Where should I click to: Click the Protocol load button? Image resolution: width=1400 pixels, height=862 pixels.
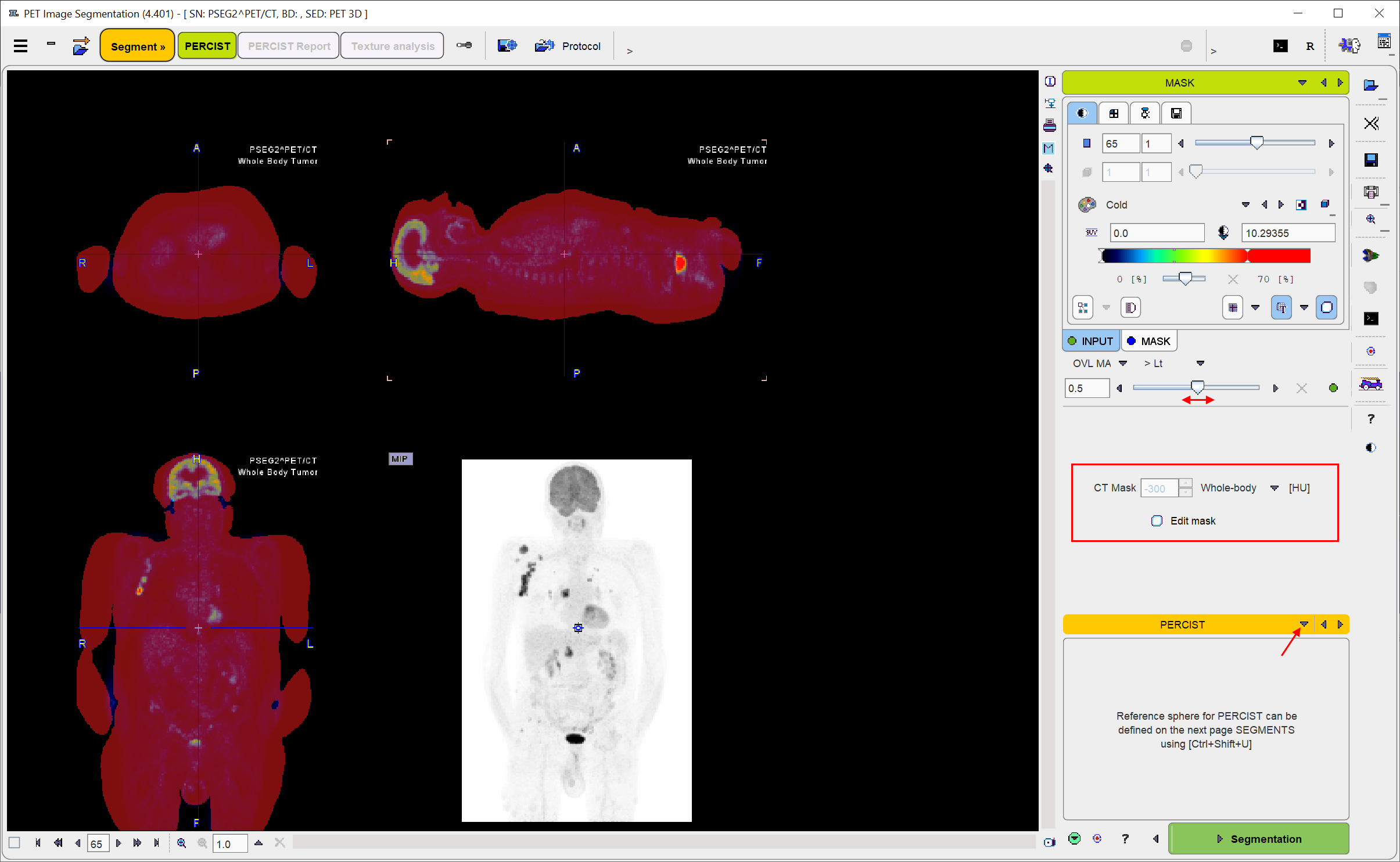[568, 46]
